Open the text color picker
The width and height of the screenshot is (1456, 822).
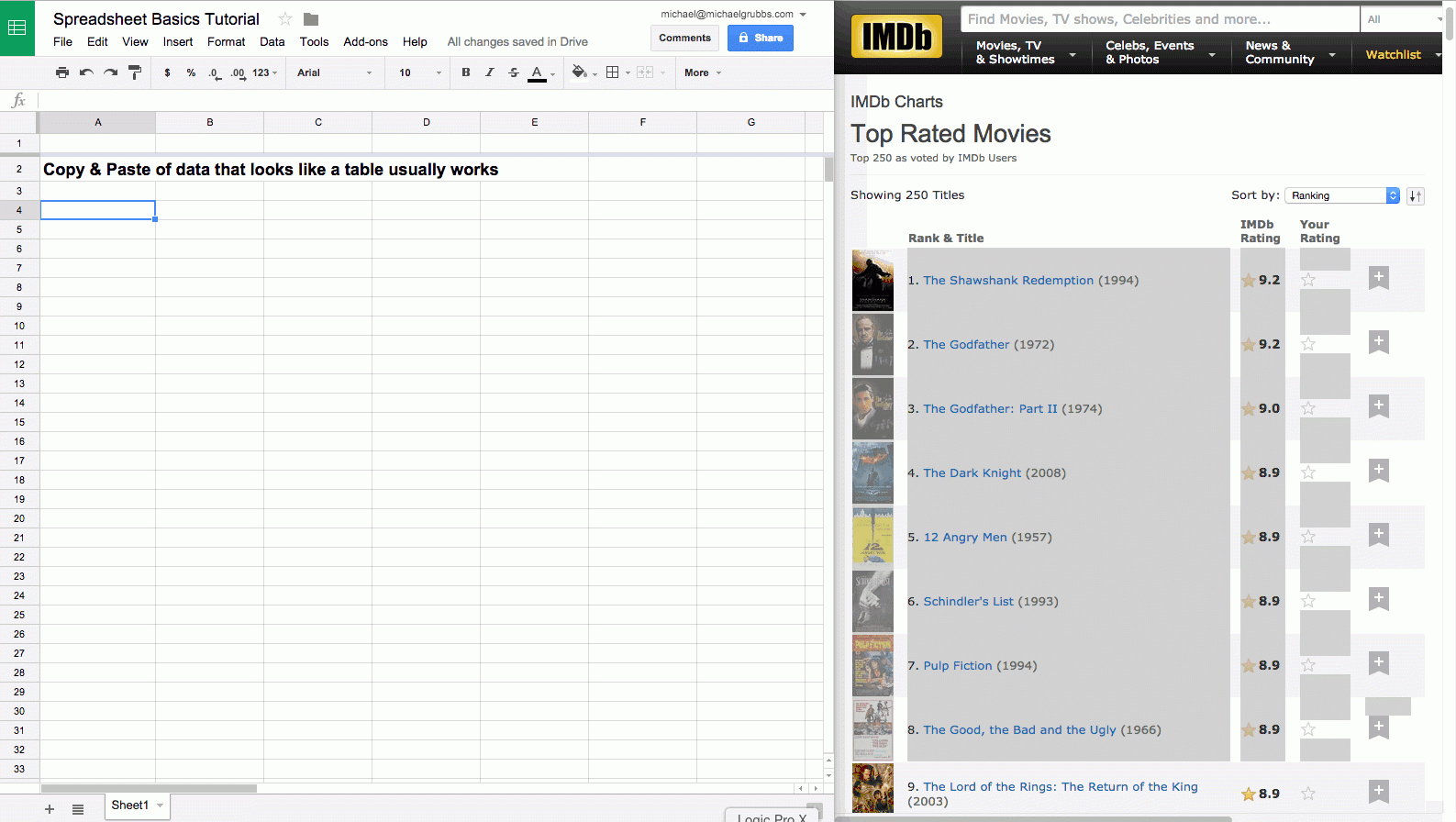tap(538, 72)
